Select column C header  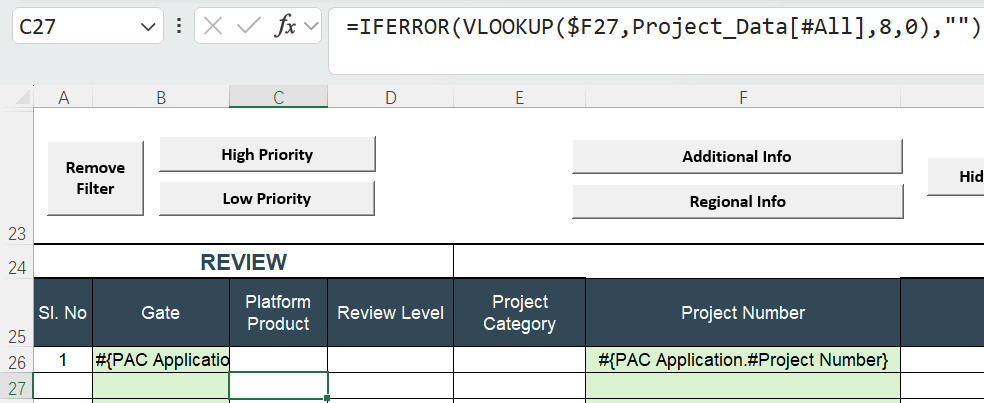tap(278, 97)
